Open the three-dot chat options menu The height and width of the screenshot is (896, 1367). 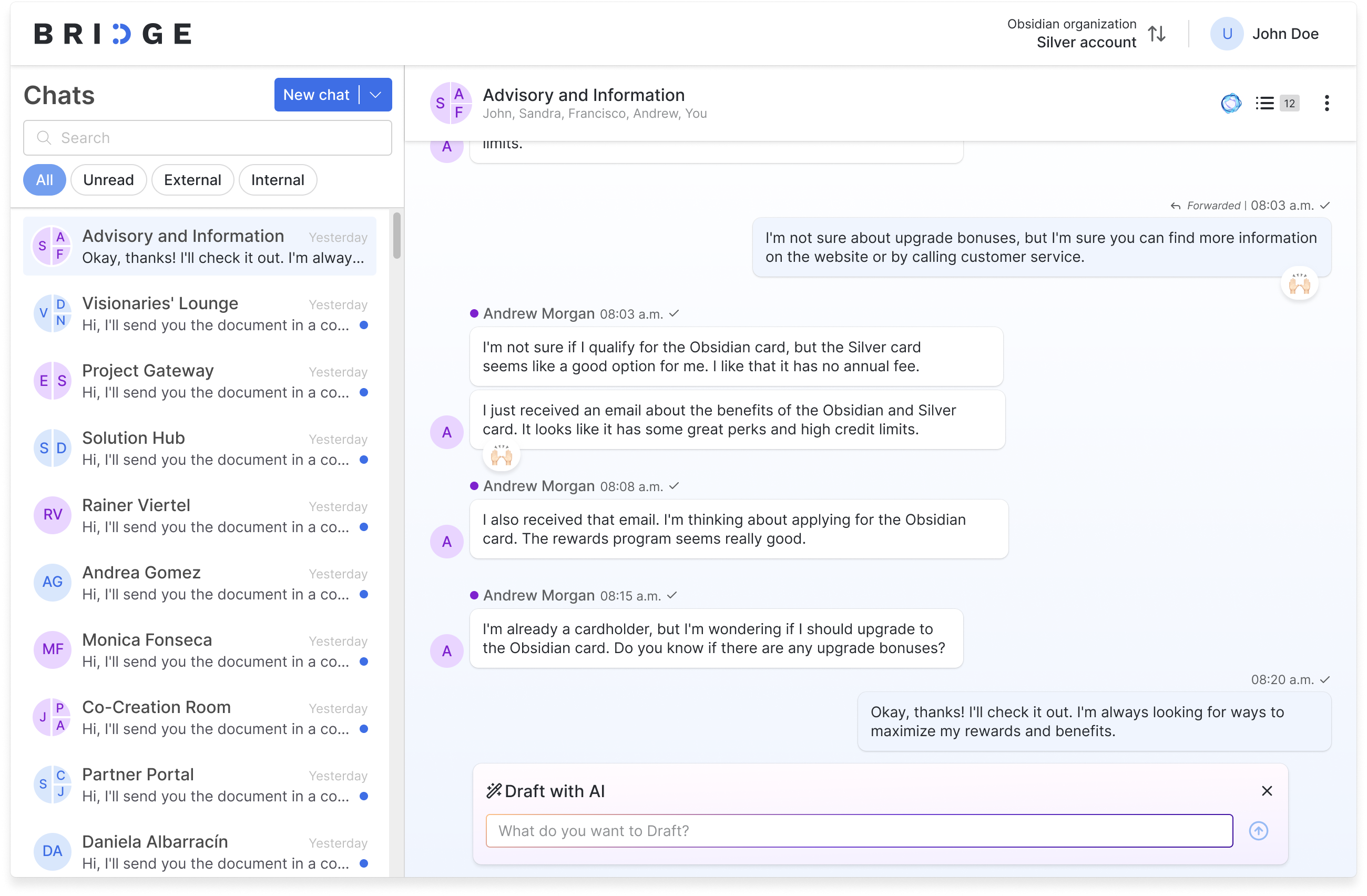pos(1326,104)
